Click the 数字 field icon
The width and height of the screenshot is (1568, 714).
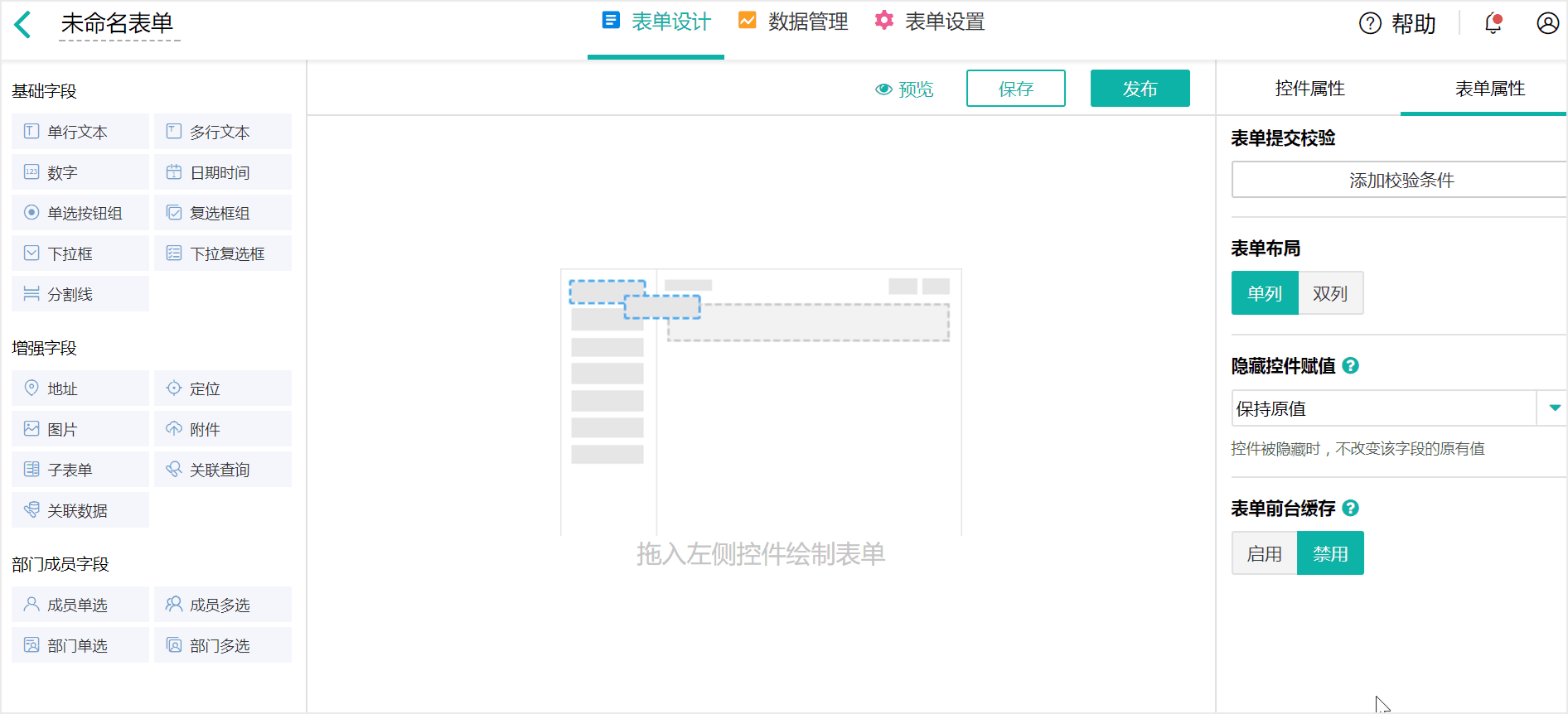pos(31,171)
